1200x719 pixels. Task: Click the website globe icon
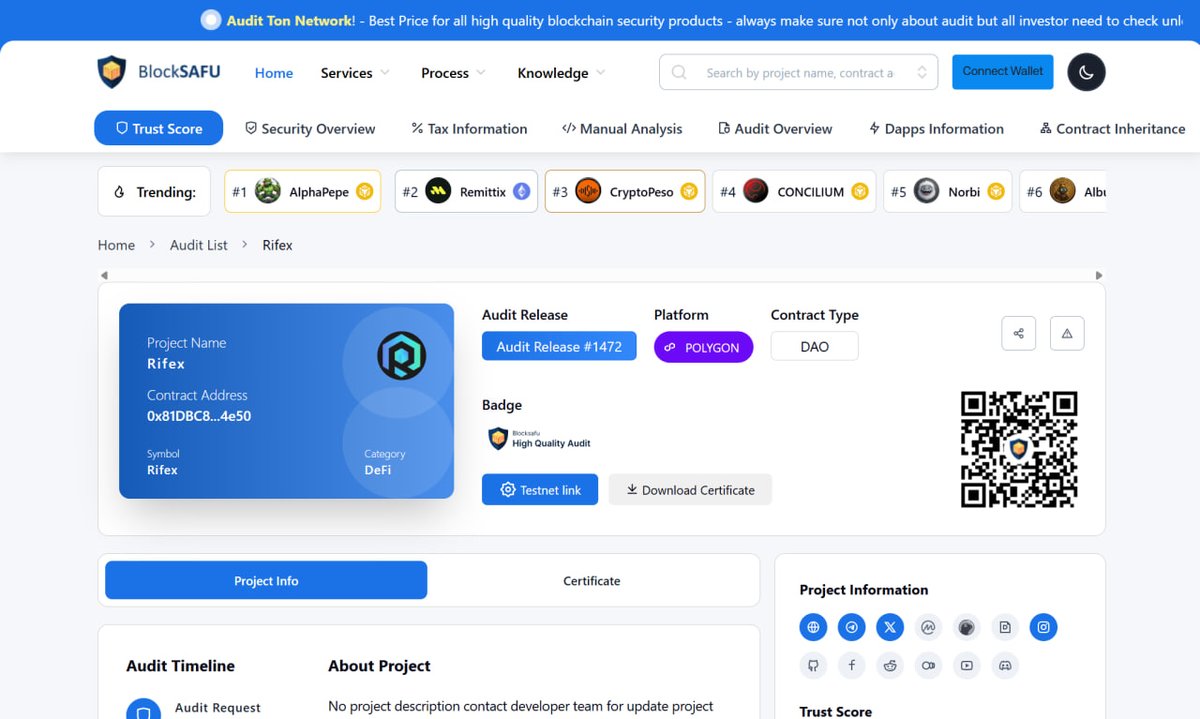[x=813, y=627]
